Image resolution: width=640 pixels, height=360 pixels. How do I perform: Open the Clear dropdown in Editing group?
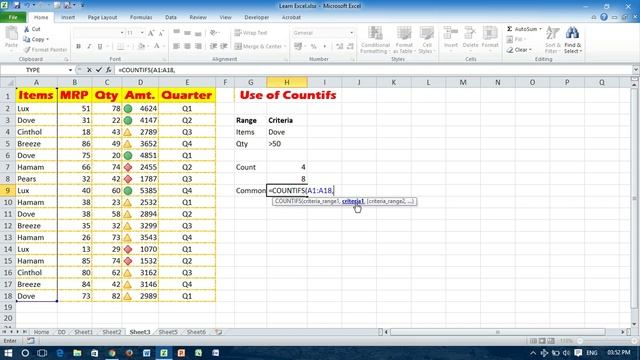point(530,50)
